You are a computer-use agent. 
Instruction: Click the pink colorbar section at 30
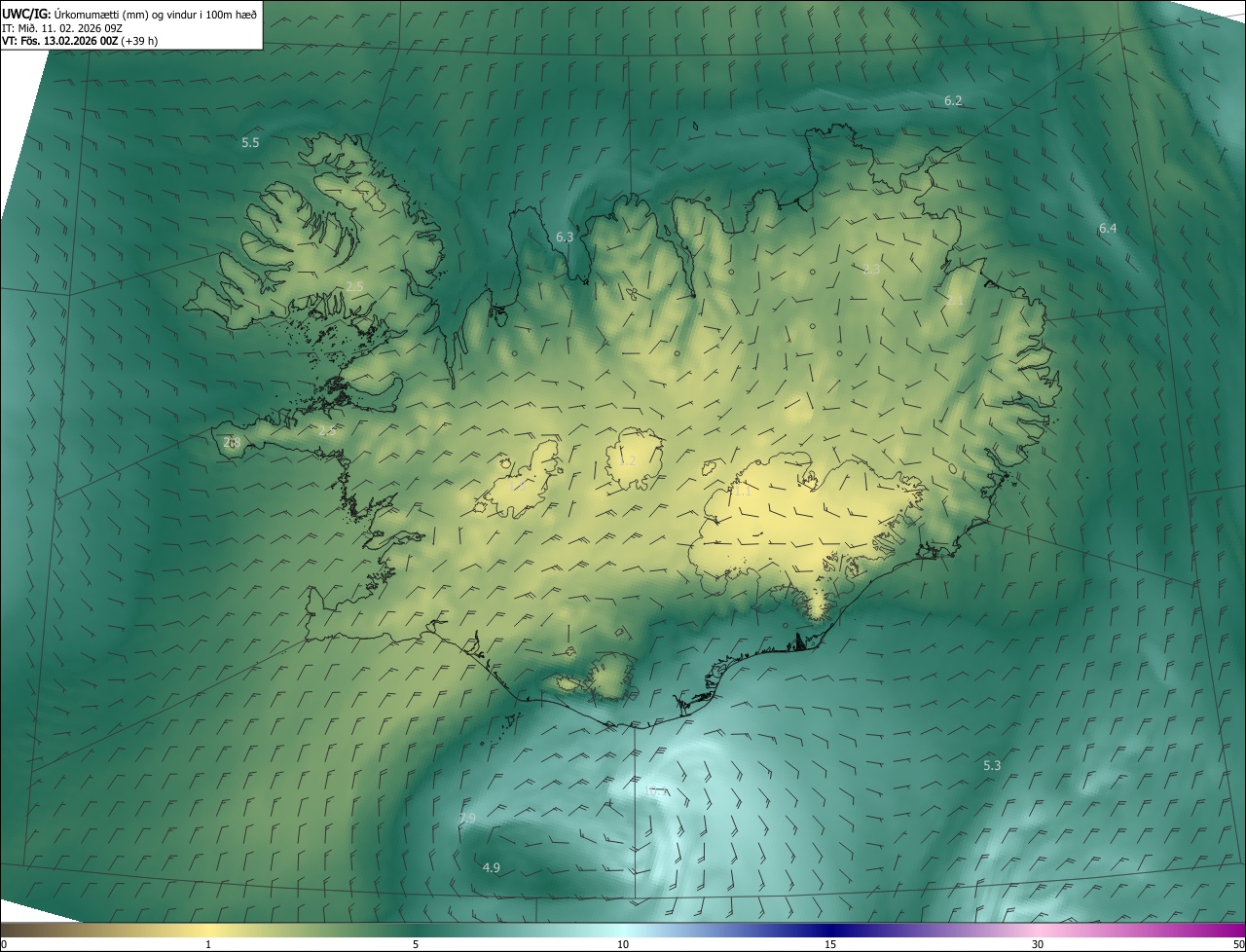tap(1038, 930)
